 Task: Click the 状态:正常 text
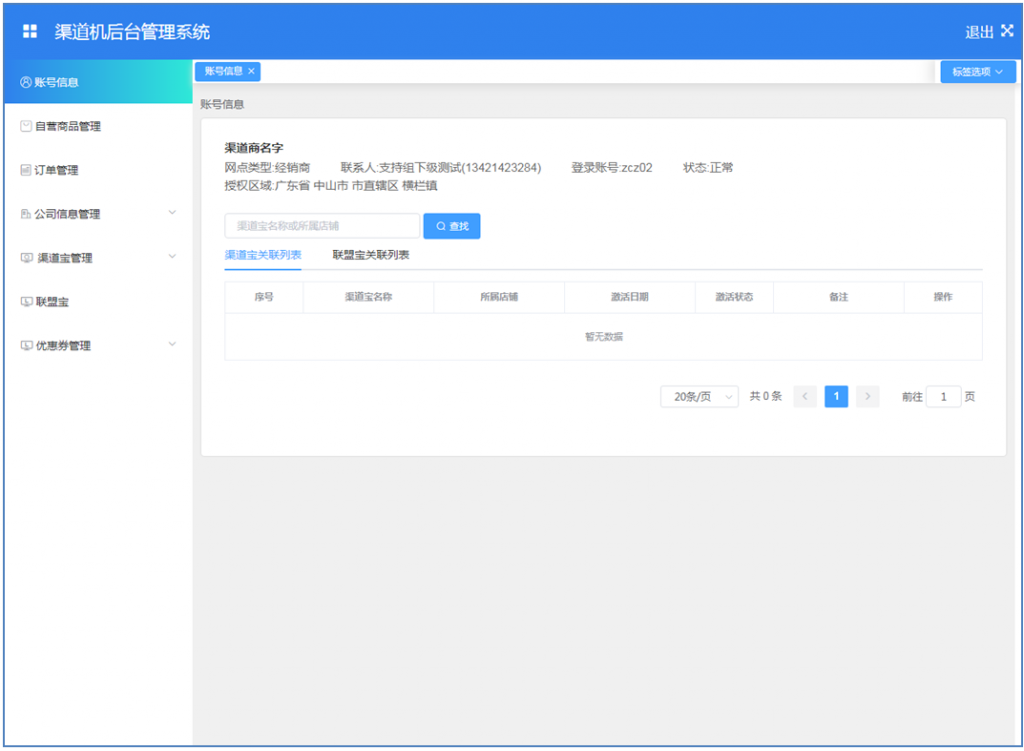708,168
